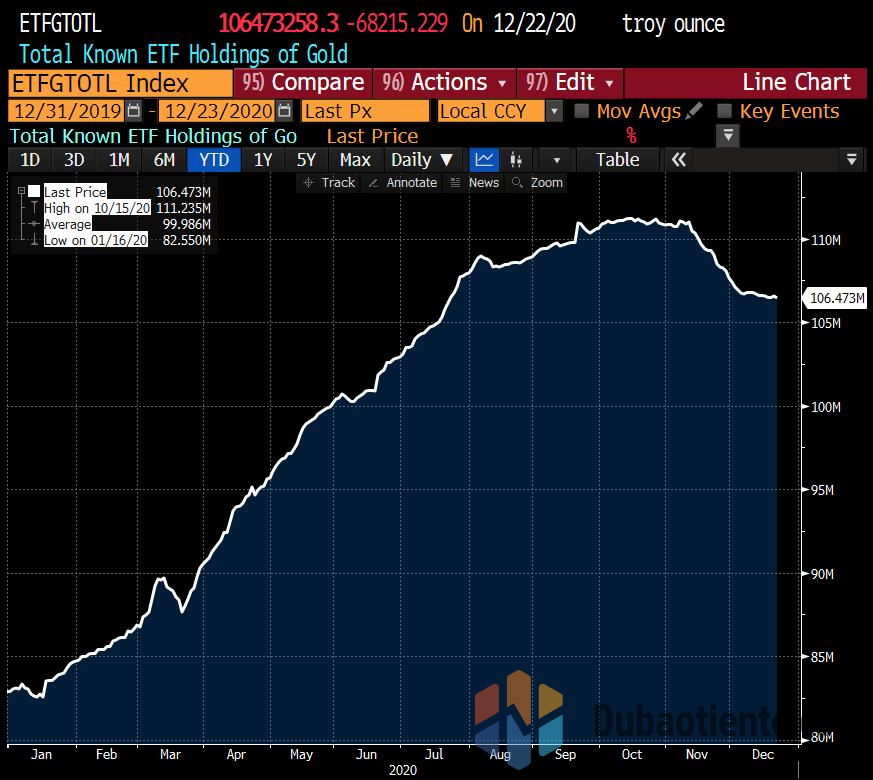
Task: Click the Mov Avgs pencil edit icon
Action: point(694,111)
